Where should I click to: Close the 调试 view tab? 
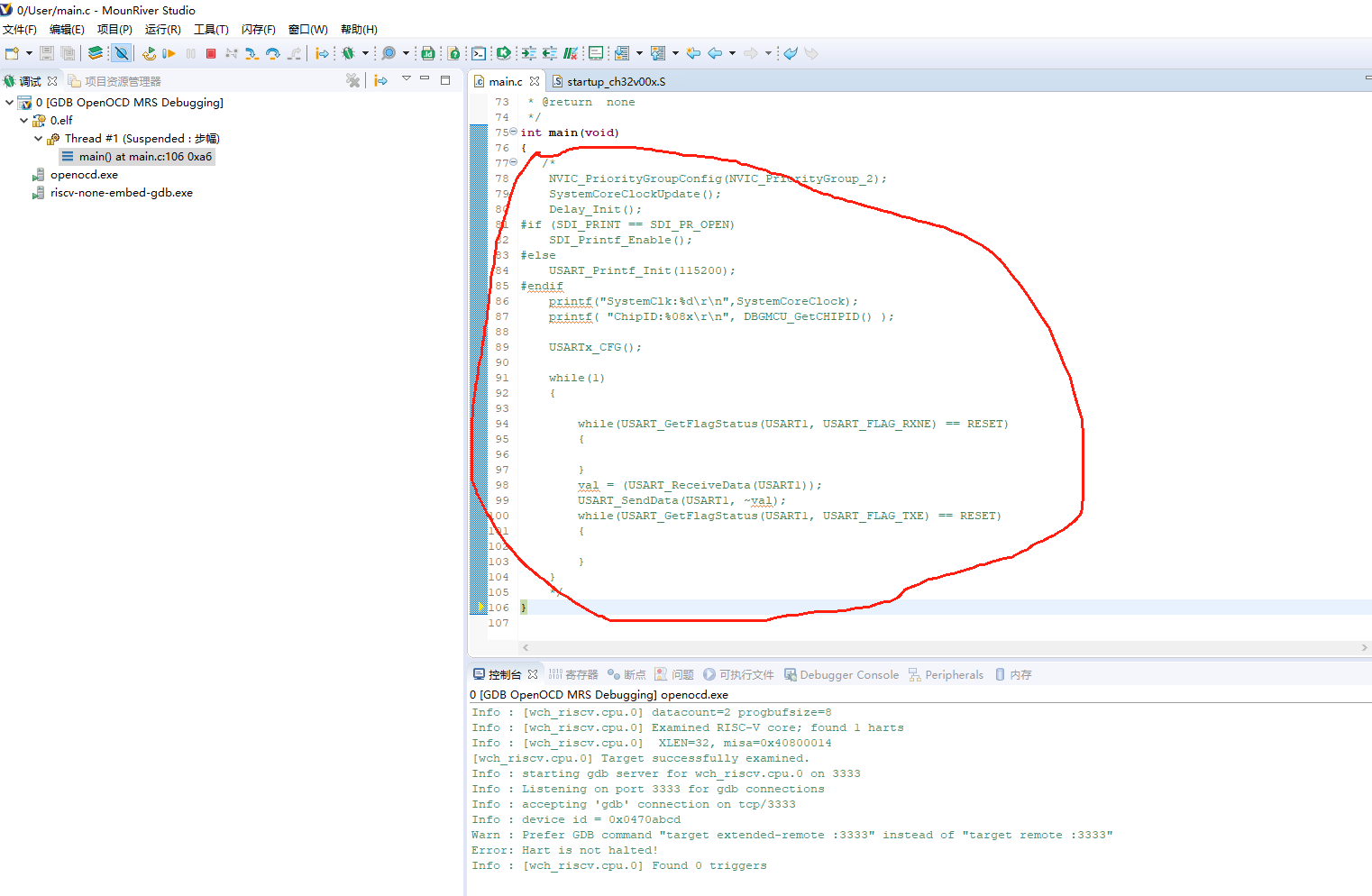coord(52,81)
